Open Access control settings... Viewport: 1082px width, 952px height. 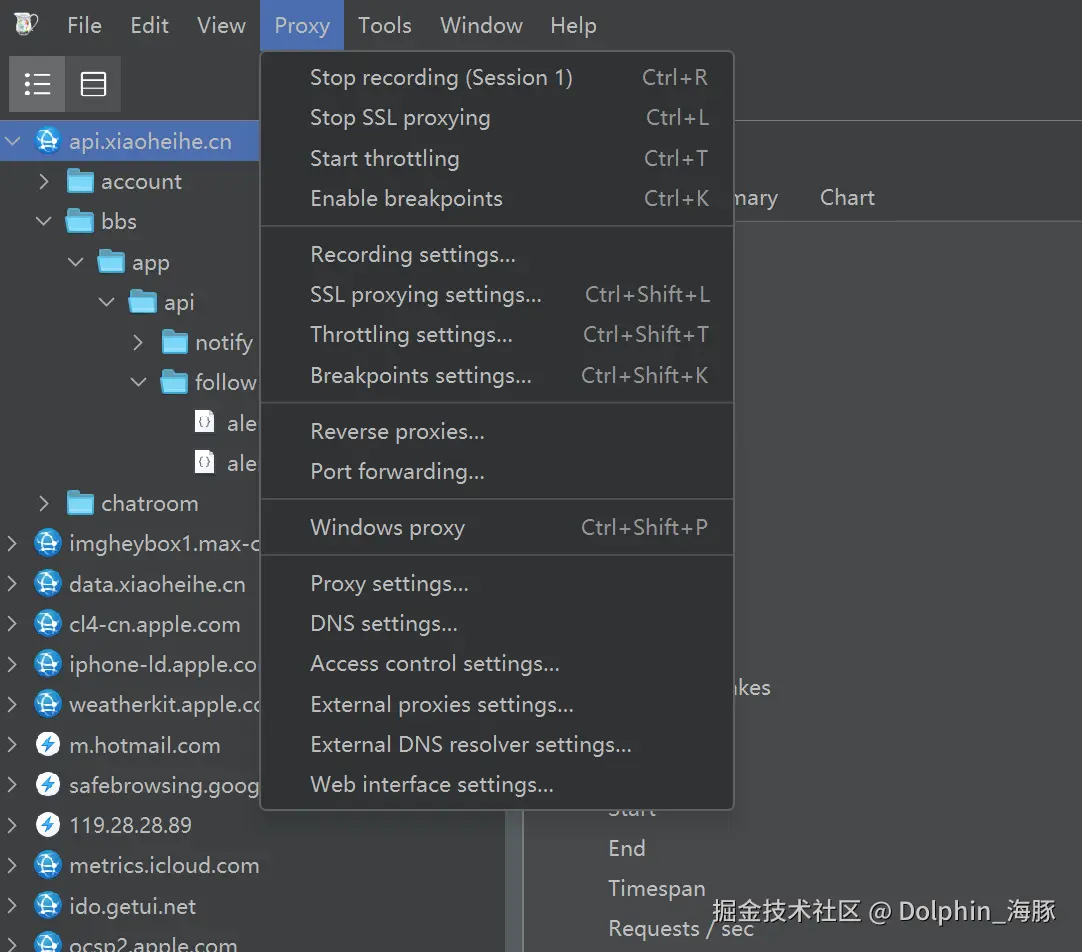[497, 664]
